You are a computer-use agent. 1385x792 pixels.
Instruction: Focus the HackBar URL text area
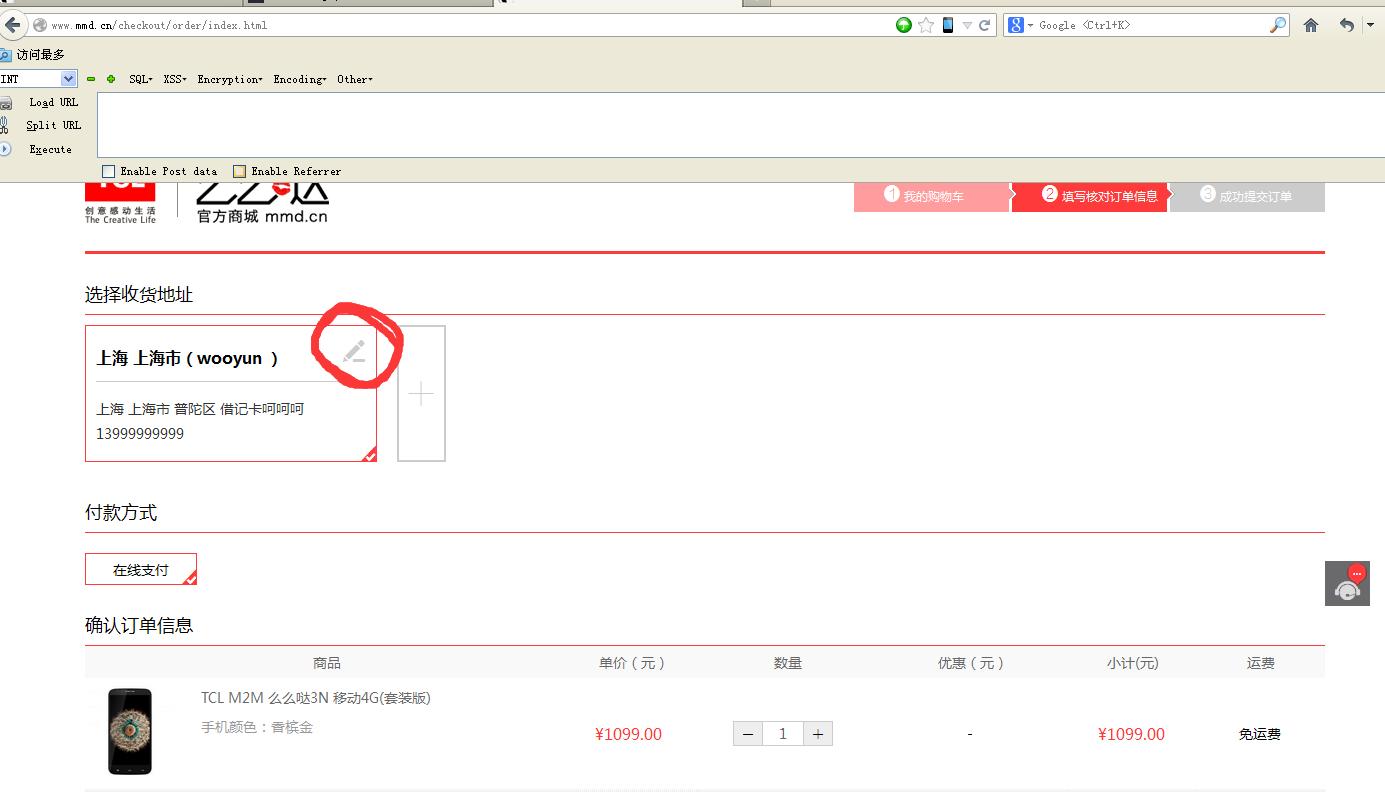pyautogui.click(x=741, y=125)
